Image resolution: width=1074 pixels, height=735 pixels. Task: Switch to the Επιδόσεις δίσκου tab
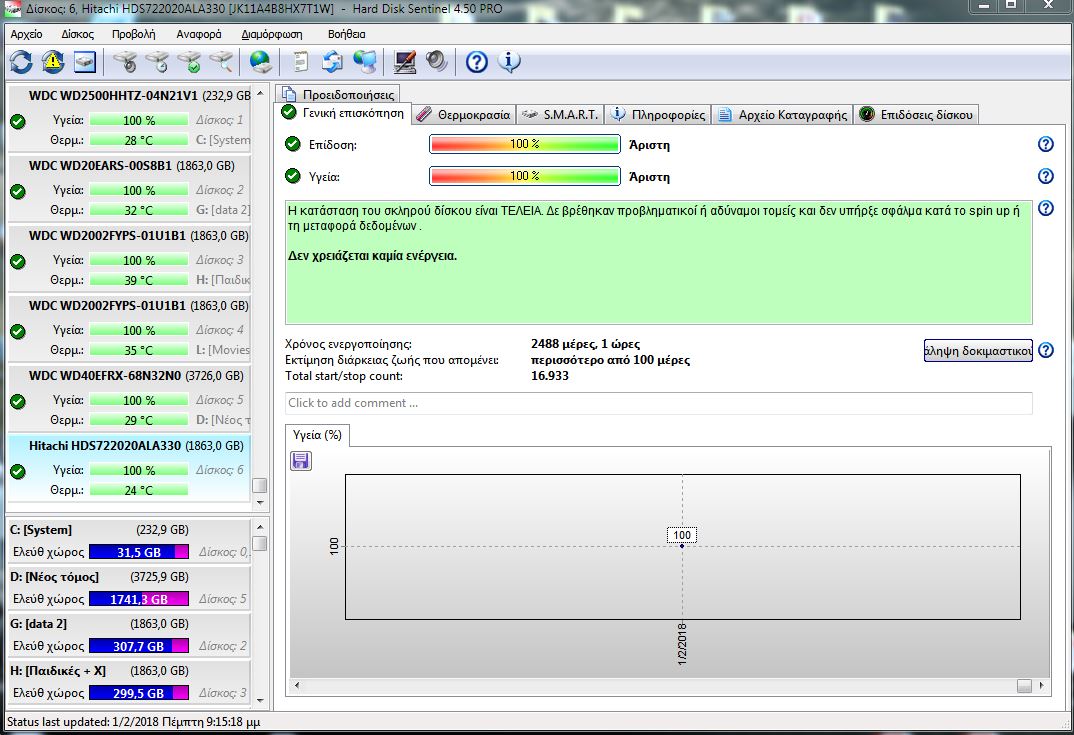tap(916, 114)
